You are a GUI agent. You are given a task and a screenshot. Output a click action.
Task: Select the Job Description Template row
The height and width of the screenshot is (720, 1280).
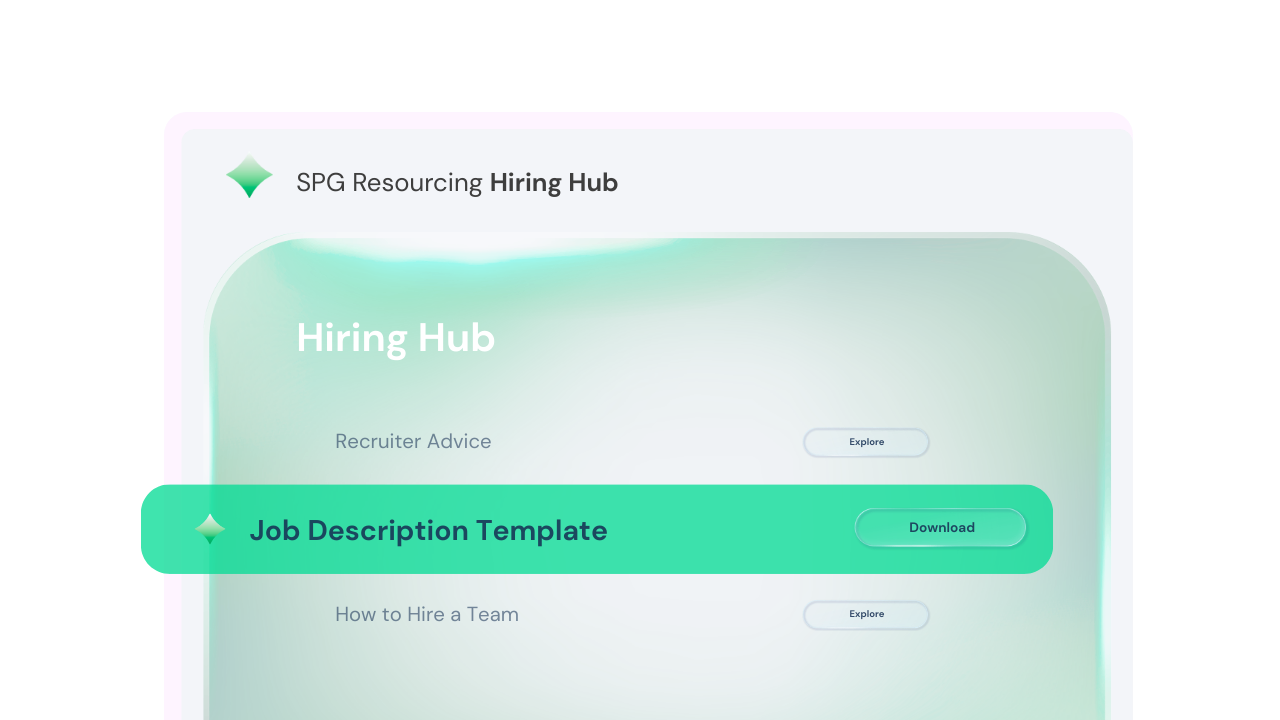(x=428, y=530)
